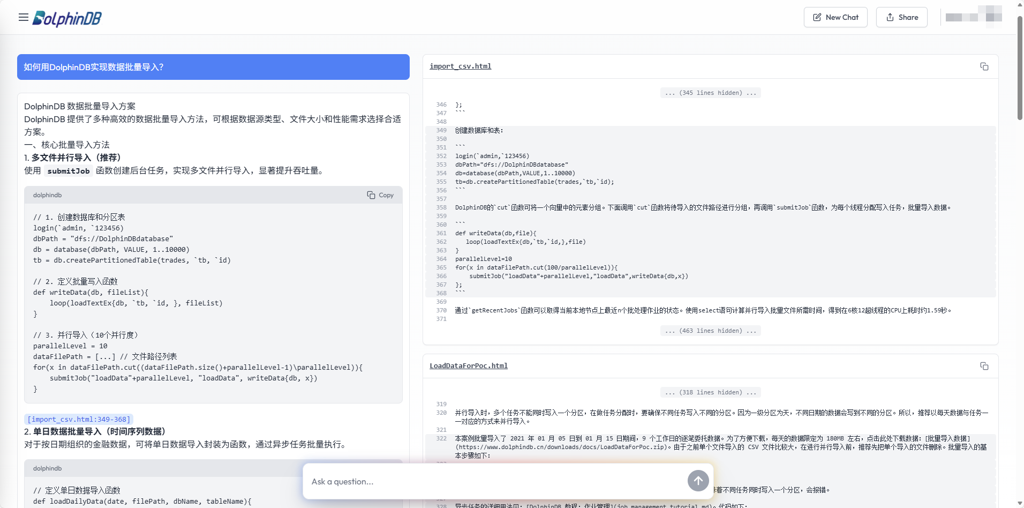Copy the LoadDataForPoc.html source panel
The width and height of the screenshot is (1024, 508).
tap(984, 366)
